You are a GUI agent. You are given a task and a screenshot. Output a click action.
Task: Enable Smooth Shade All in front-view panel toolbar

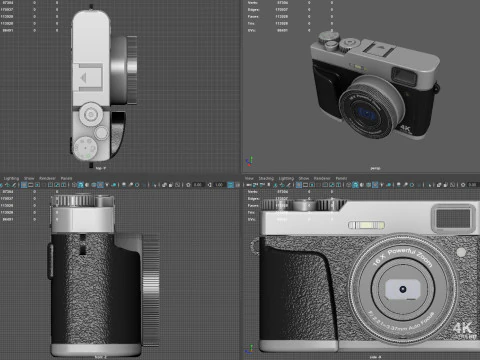tap(355, 185)
